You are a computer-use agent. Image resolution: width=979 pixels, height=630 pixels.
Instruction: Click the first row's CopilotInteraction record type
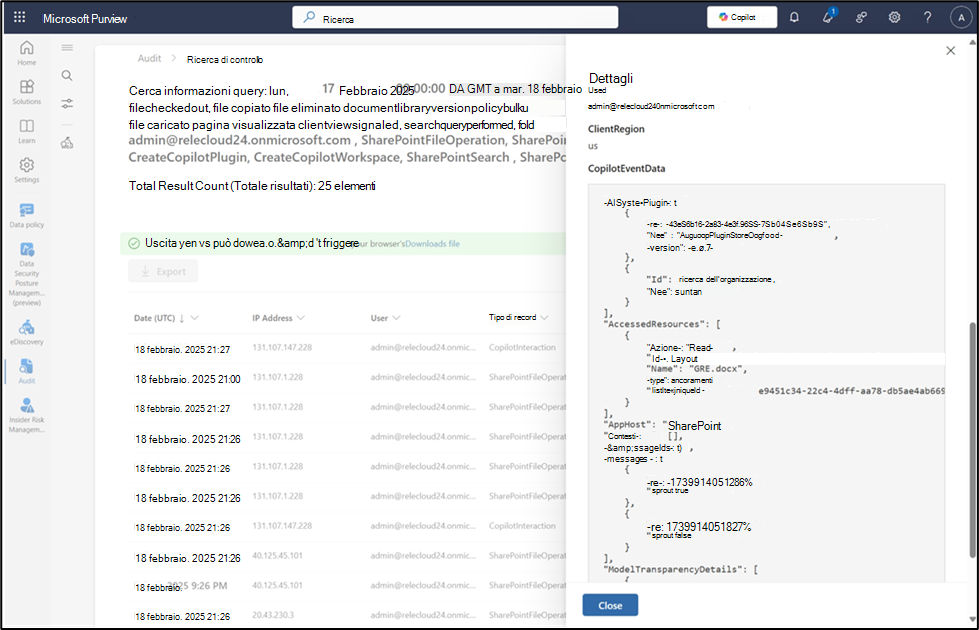click(522, 347)
